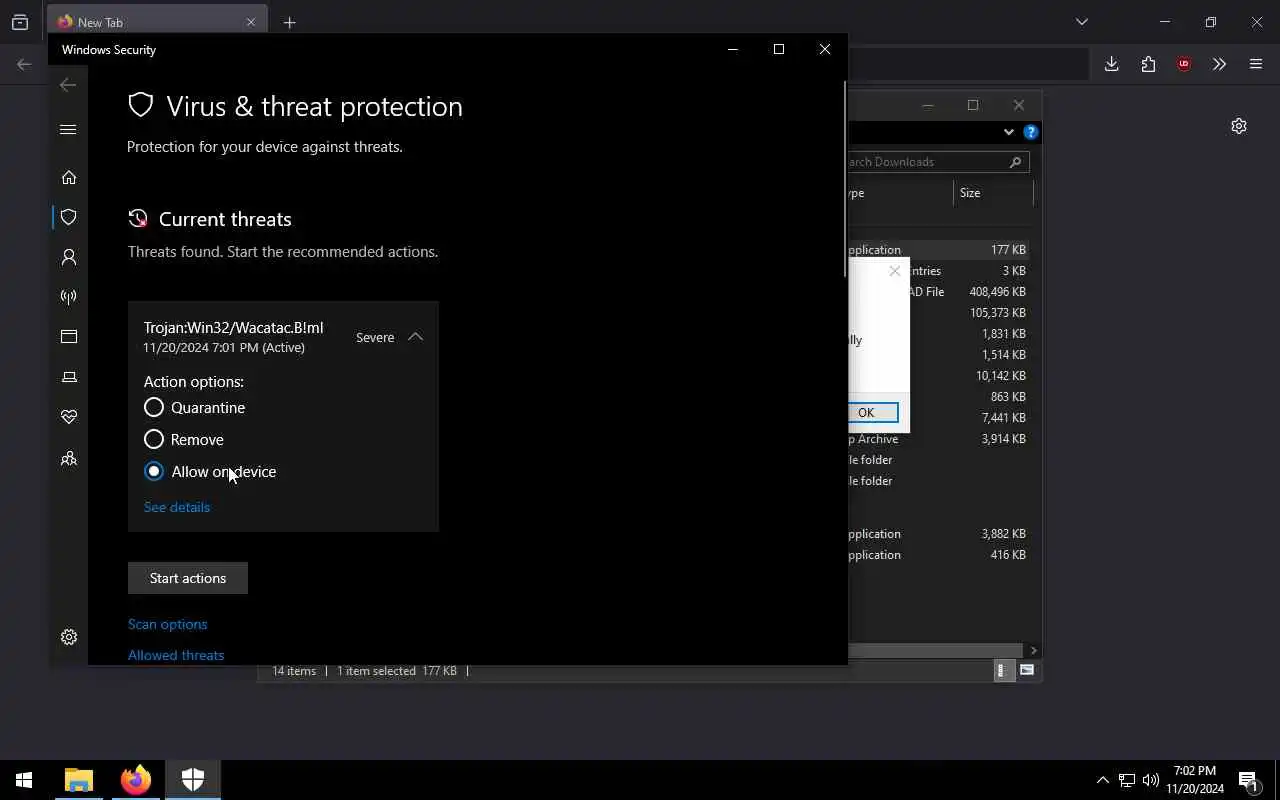Select the New Tab browser tab
Image resolution: width=1280 pixels, height=800 pixels.
click(157, 22)
